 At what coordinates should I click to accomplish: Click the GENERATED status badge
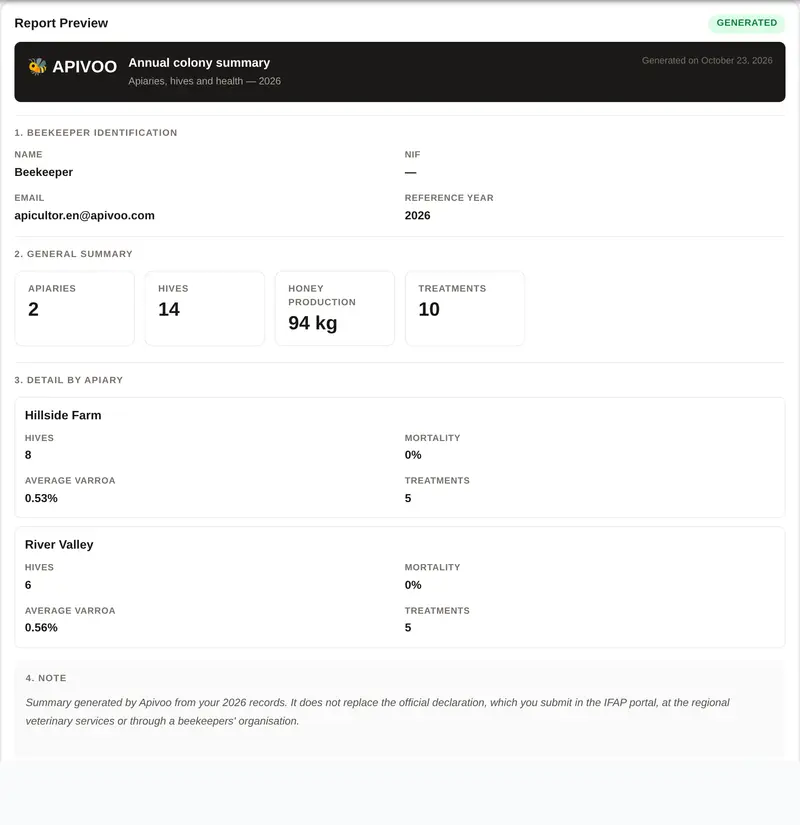746,23
